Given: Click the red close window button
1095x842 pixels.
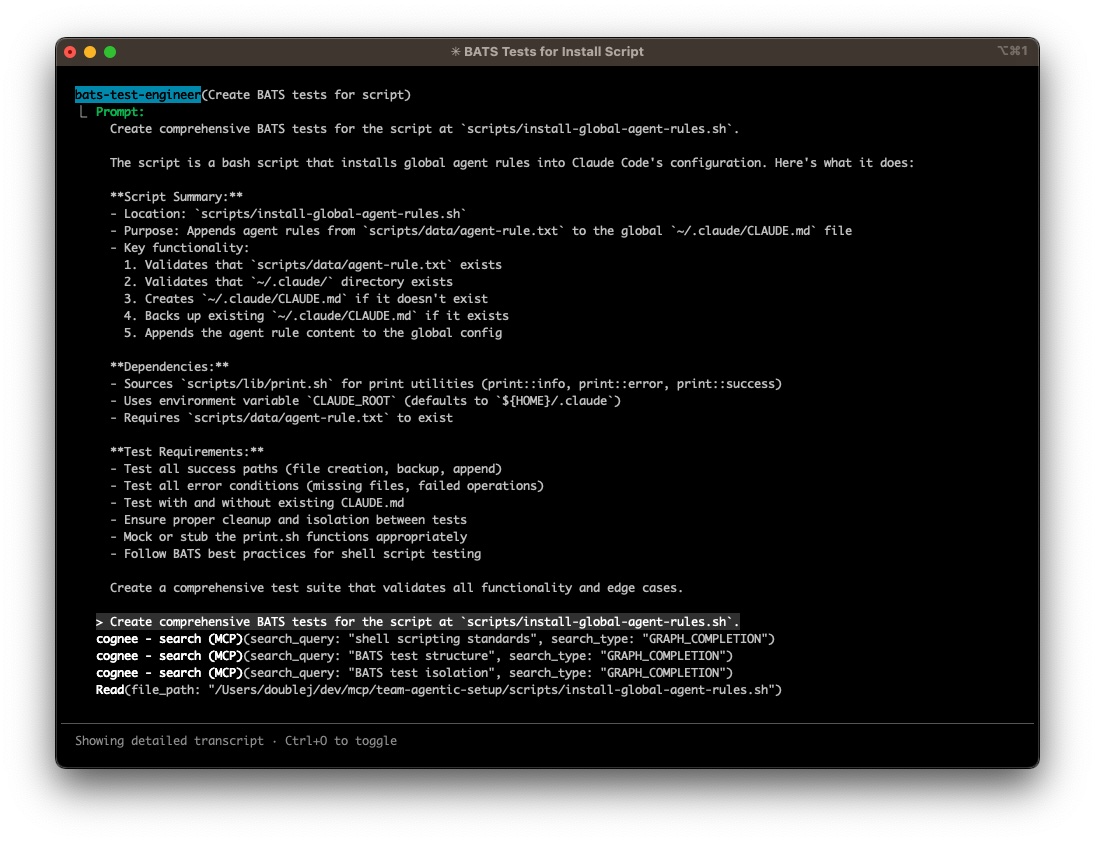Looking at the screenshot, I should tap(70, 51).
